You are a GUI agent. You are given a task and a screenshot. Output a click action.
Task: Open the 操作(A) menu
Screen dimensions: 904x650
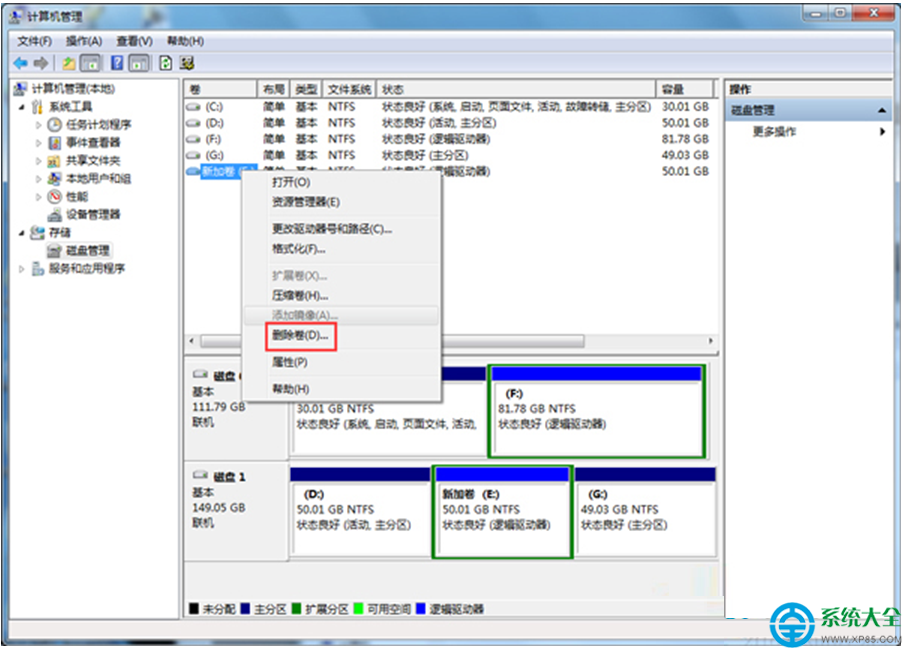click(84, 41)
